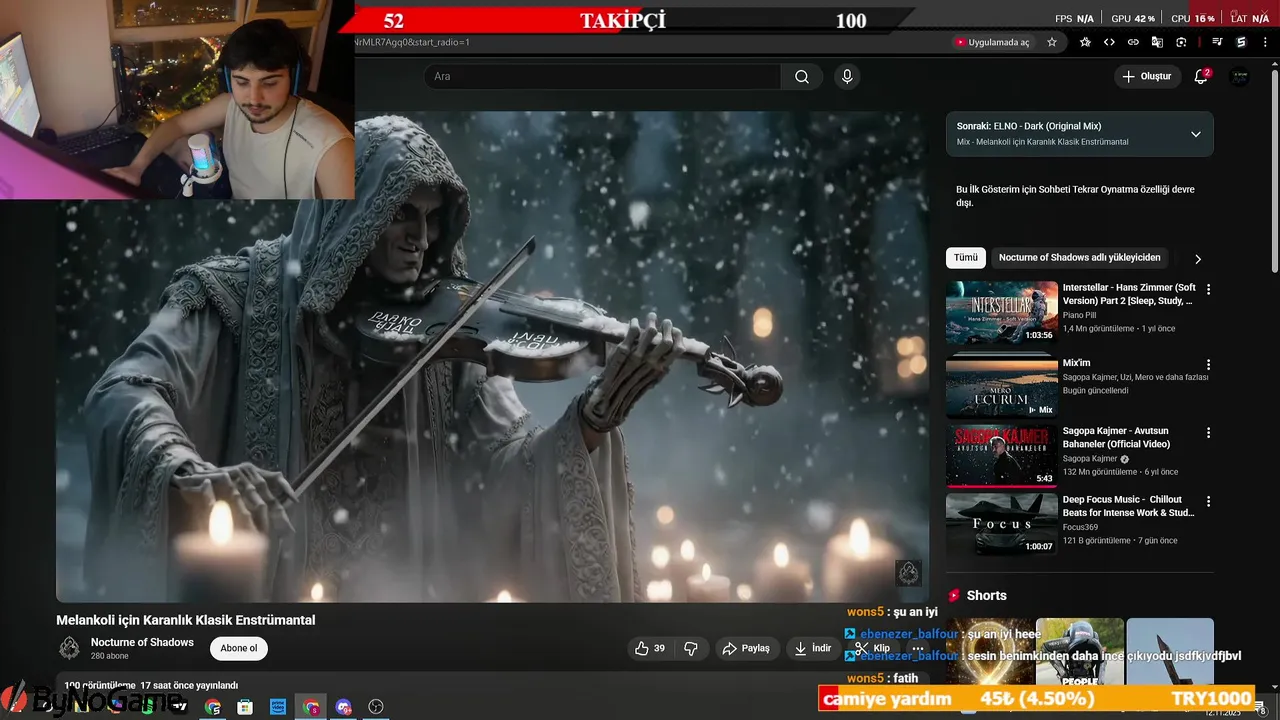Click the Paylaş share button

tap(746, 648)
